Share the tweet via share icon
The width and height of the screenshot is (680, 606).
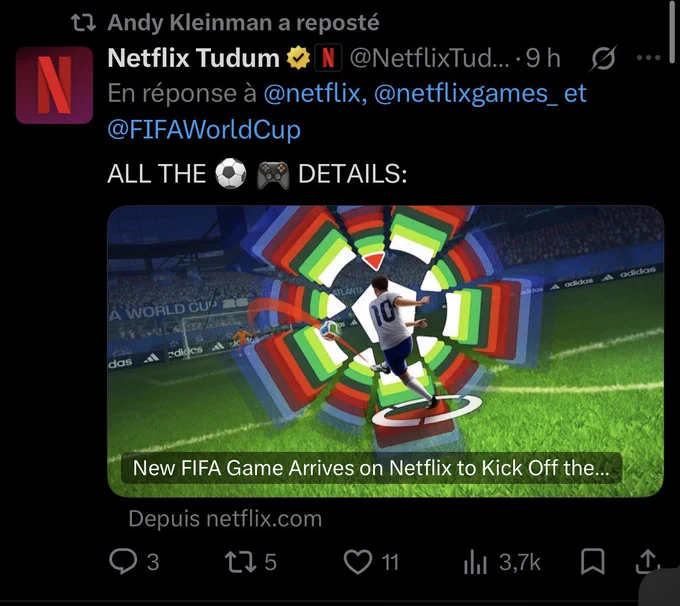(647, 561)
